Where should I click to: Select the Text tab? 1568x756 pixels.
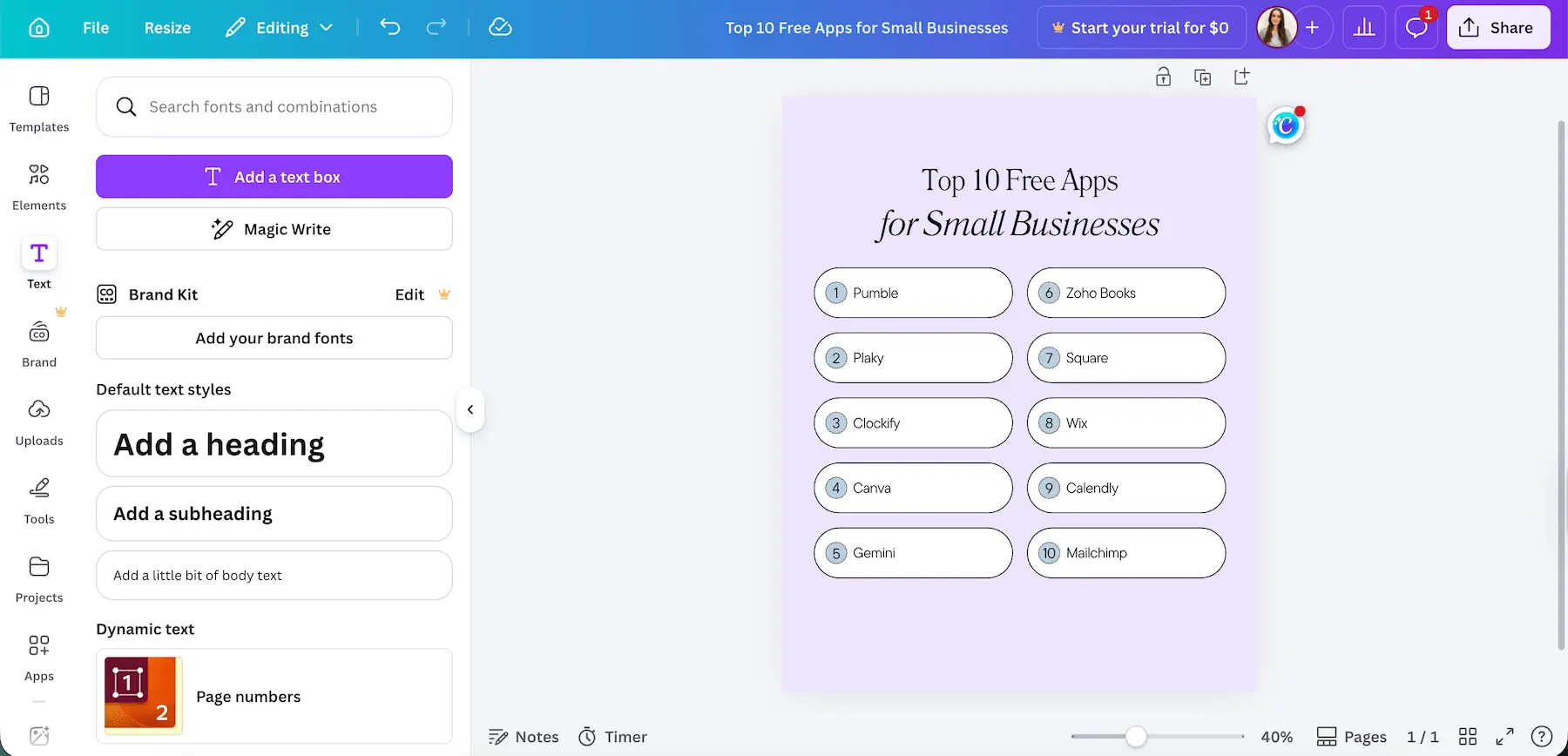(39, 264)
